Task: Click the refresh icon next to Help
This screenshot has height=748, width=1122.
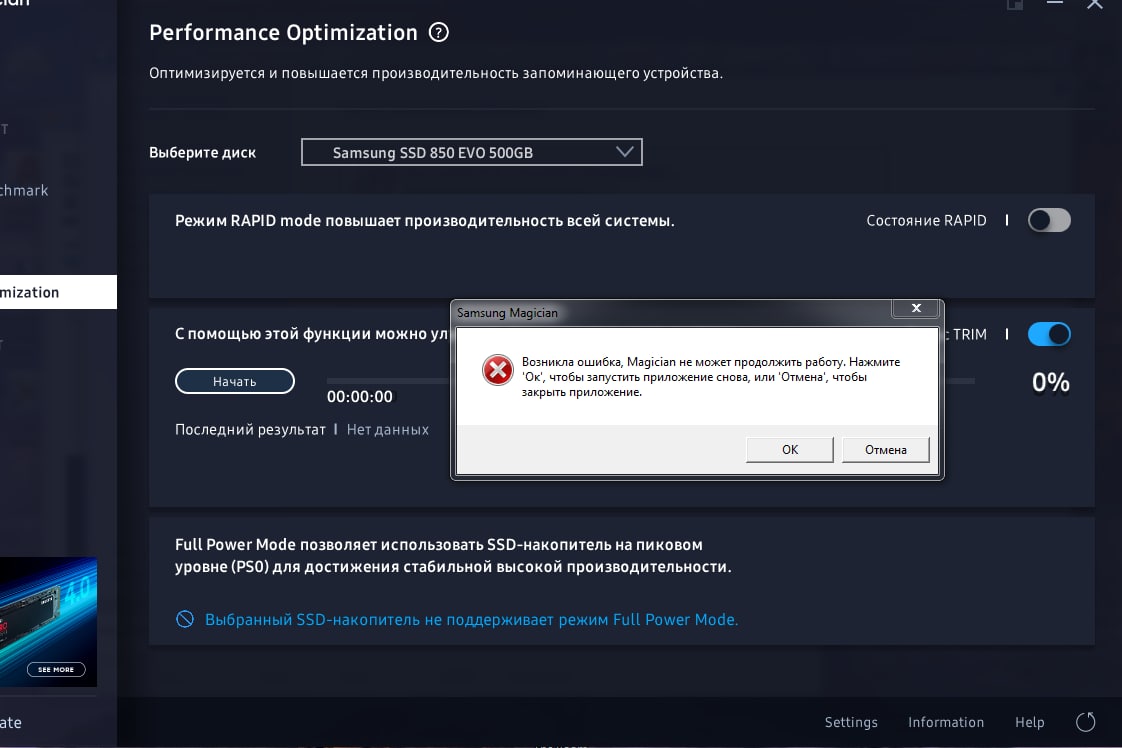Action: coord(1086,722)
